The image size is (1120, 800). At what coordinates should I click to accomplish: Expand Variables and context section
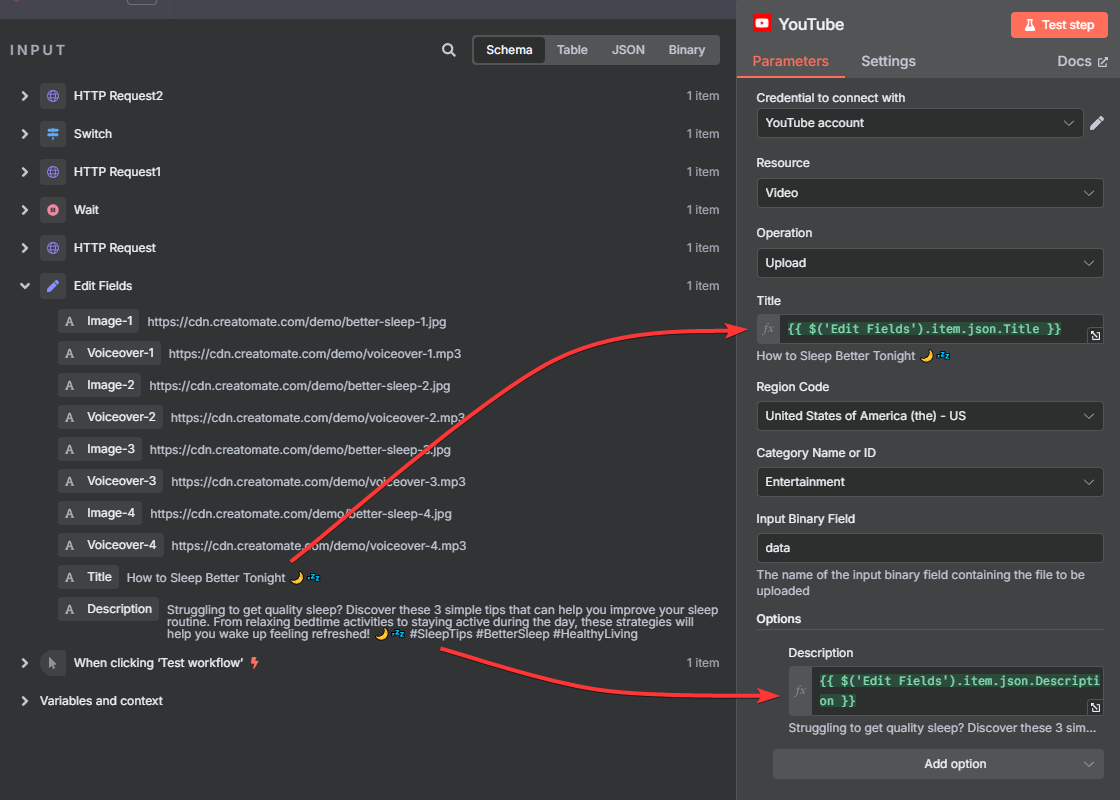pyautogui.click(x=25, y=701)
